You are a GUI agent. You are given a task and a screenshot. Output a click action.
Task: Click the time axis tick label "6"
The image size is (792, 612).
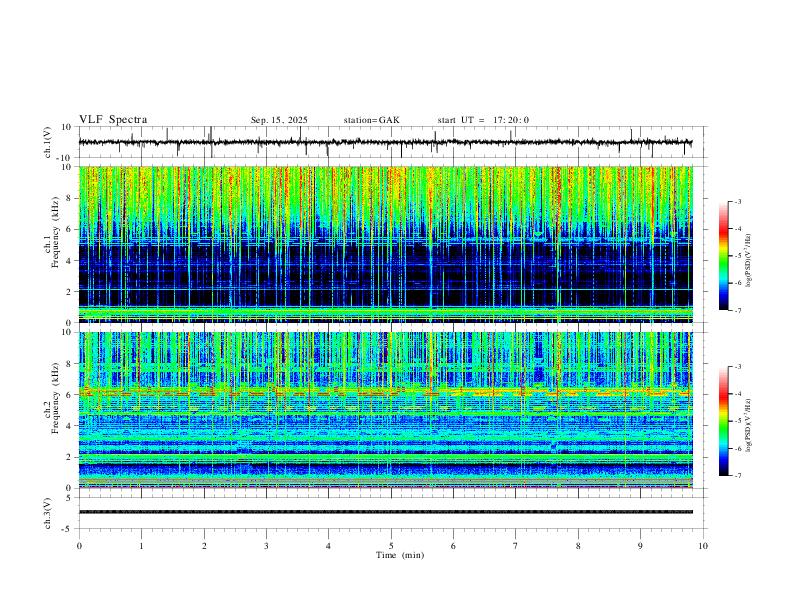[453, 546]
